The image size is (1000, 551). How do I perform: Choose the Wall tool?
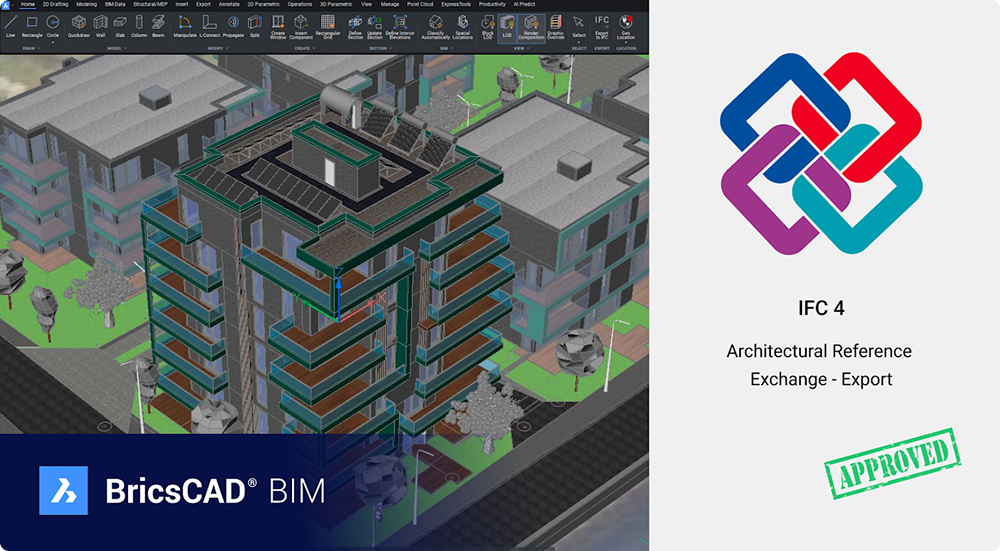(x=100, y=27)
